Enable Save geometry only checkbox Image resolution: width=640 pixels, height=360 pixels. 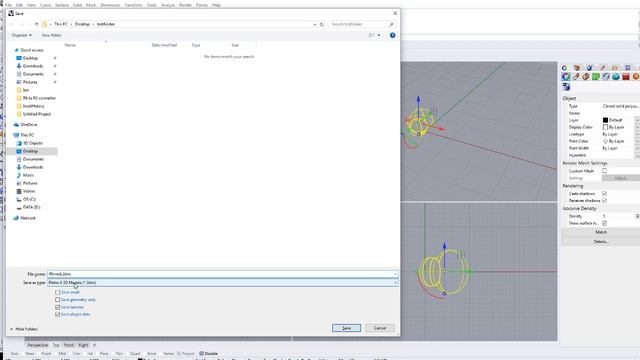tap(58, 300)
